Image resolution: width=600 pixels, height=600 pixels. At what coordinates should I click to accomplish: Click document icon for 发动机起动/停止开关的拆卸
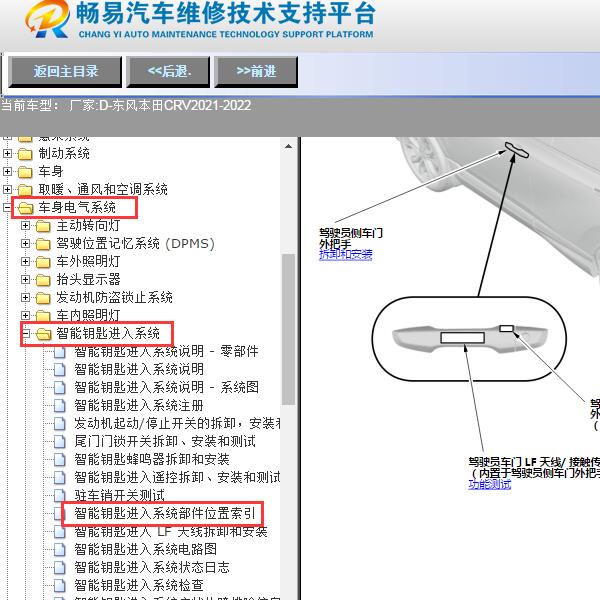pos(60,423)
